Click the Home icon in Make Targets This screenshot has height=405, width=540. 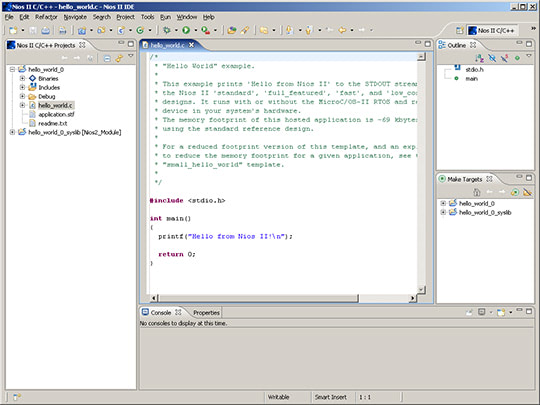coord(477,192)
